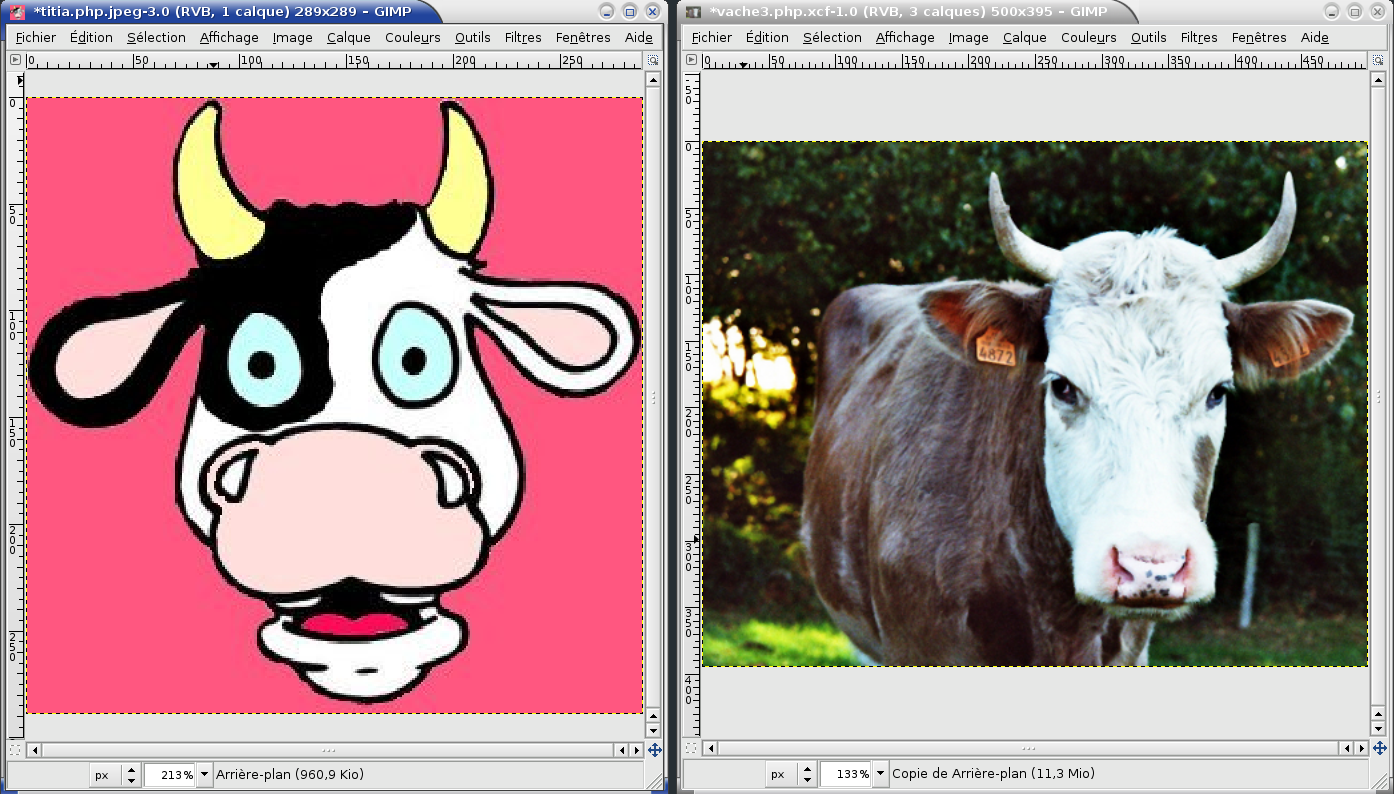The width and height of the screenshot is (1394, 794).
Task: Click Fichier in the vache3.php.xcf window
Action: tap(711, 37)
